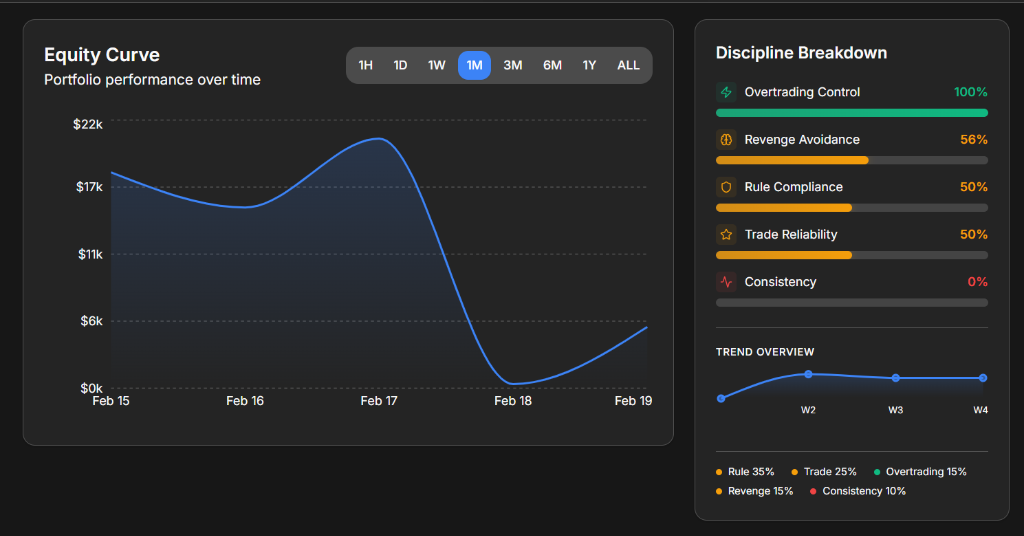
Task: Switch to the 3M time range
Action: [513, 66]
